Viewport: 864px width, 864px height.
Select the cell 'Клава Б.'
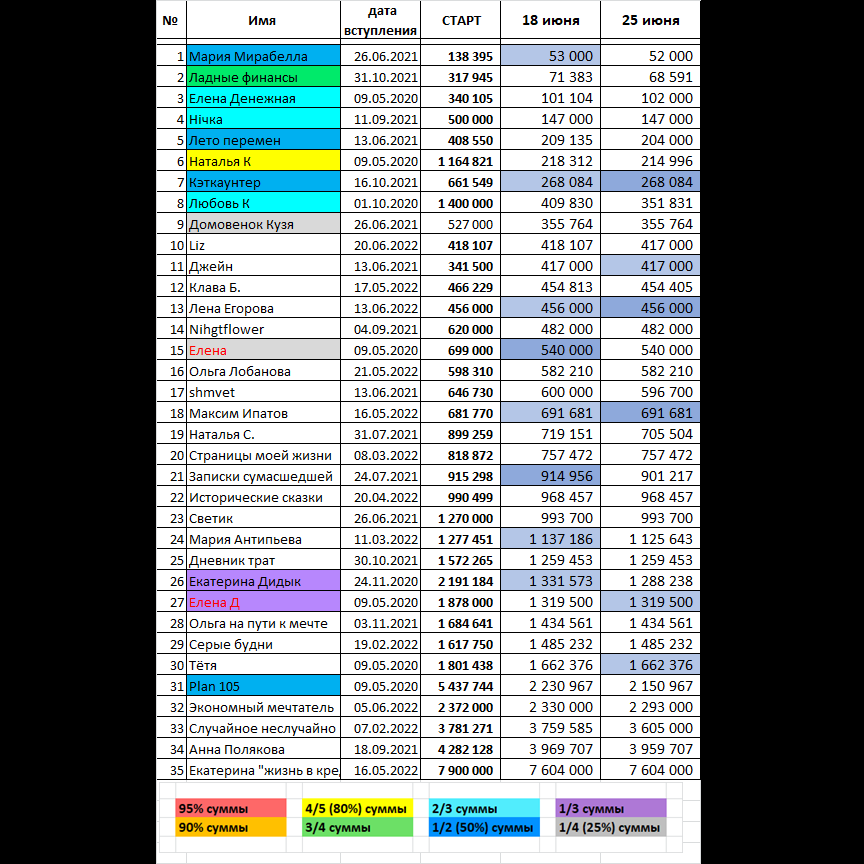(263, 287)
